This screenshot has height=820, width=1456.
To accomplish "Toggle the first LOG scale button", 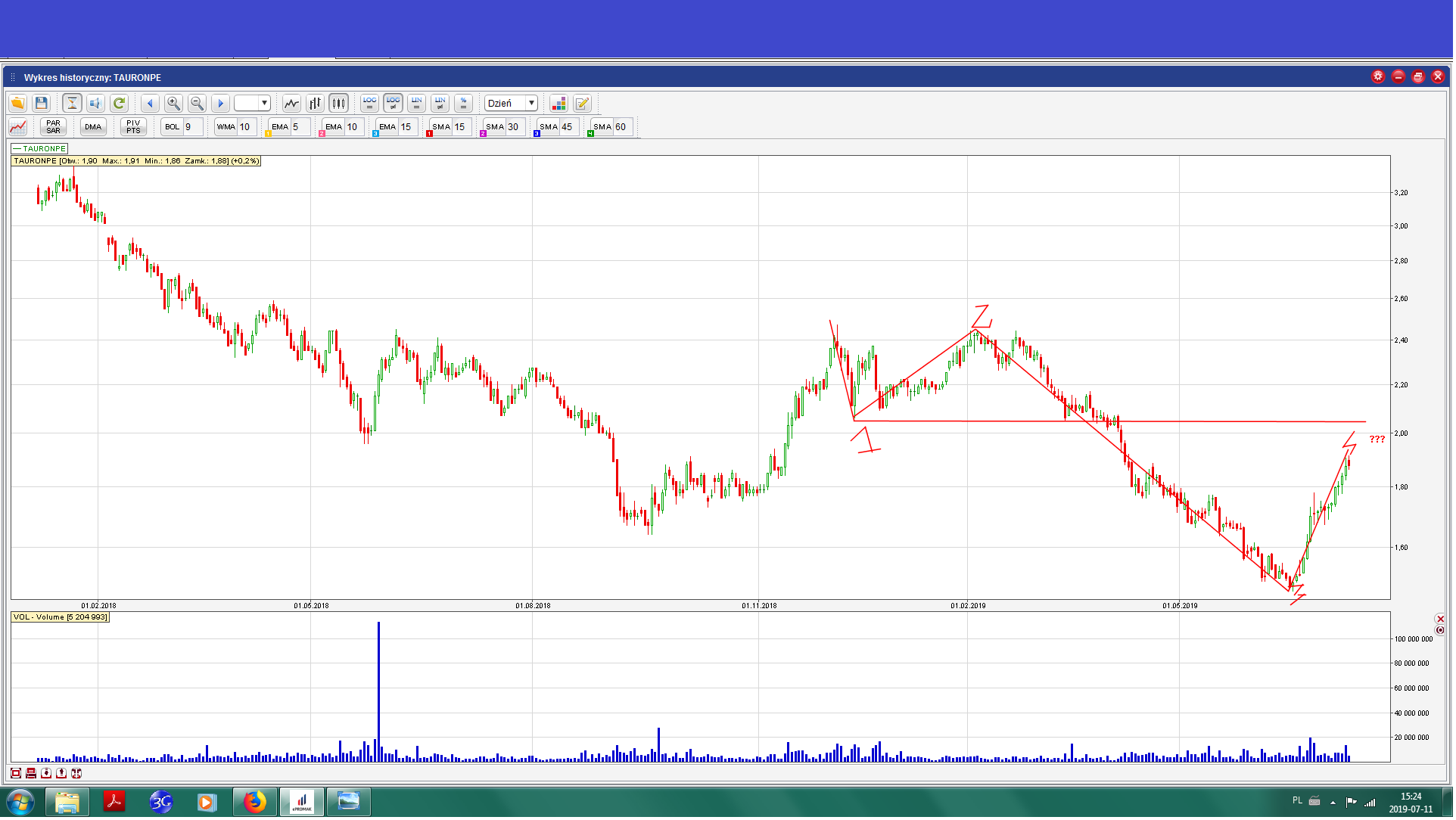I will tap(369, 104).
